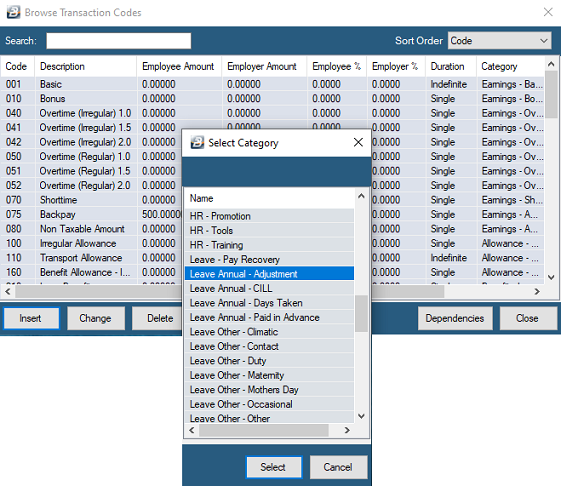Click the Select Category dialog app icon
561x486 pixels.
point(197,142)
